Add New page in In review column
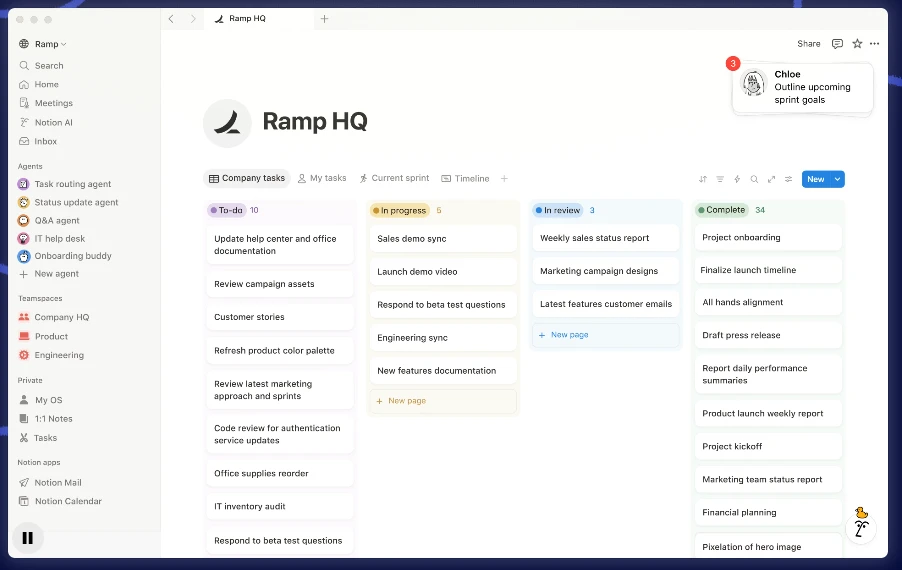Viewport: 902px width, 570px height. tap(606, 335)
